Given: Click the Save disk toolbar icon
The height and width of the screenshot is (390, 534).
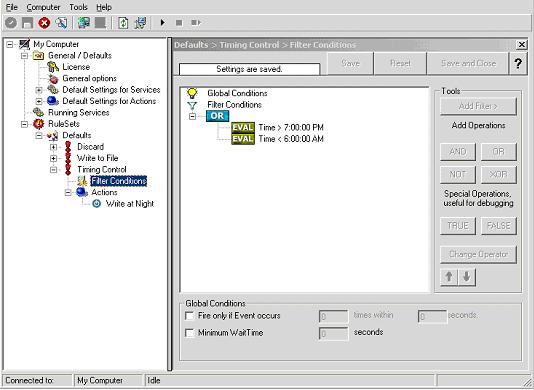Looking at the screenshot, I should click(x=27, y=23).
